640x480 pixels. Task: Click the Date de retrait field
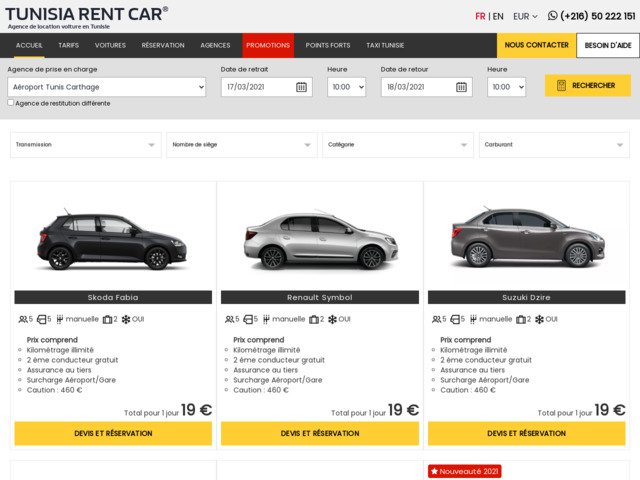coord(267,87)
